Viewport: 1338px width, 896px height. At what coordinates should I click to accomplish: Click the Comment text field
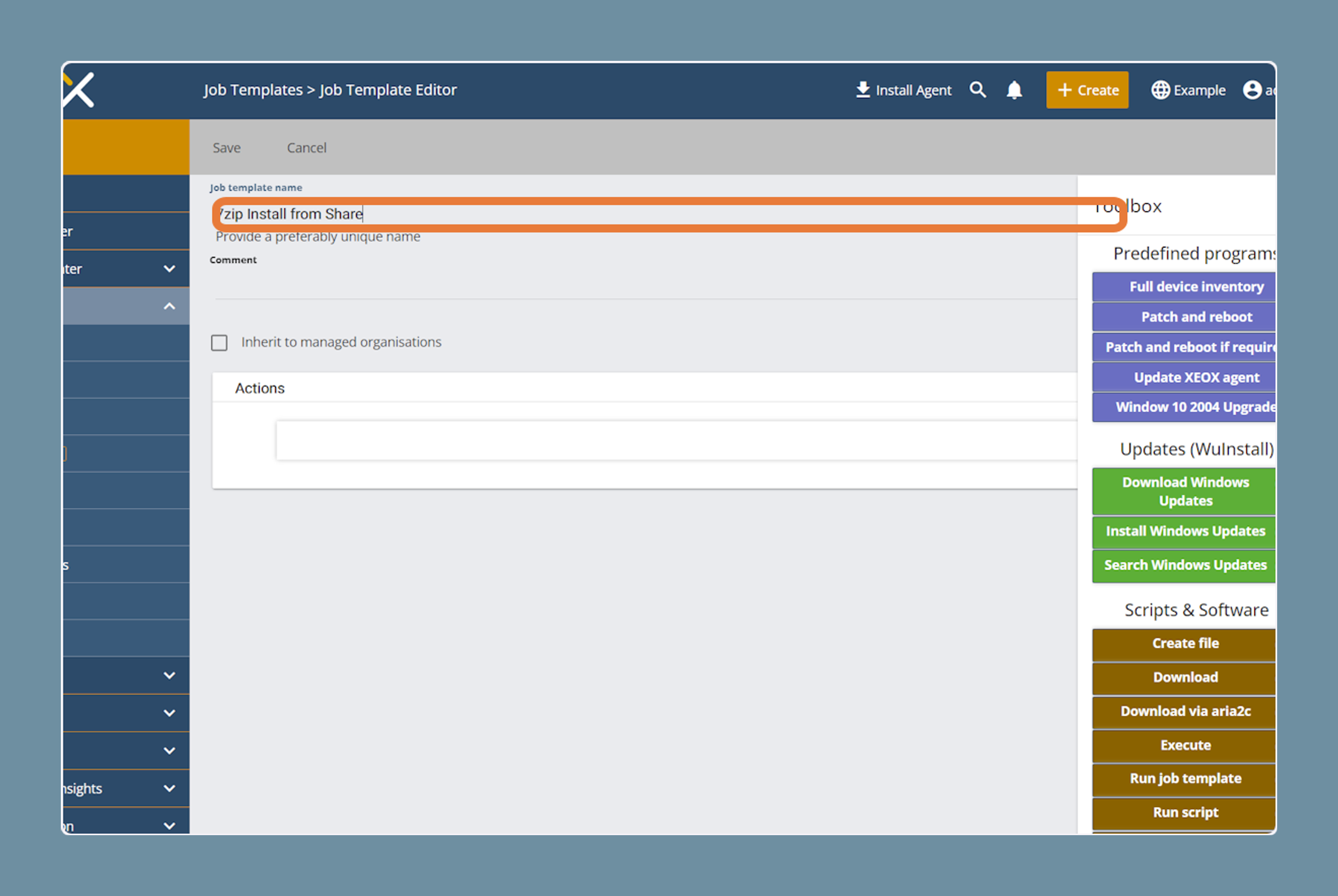(x=645, y=285)
